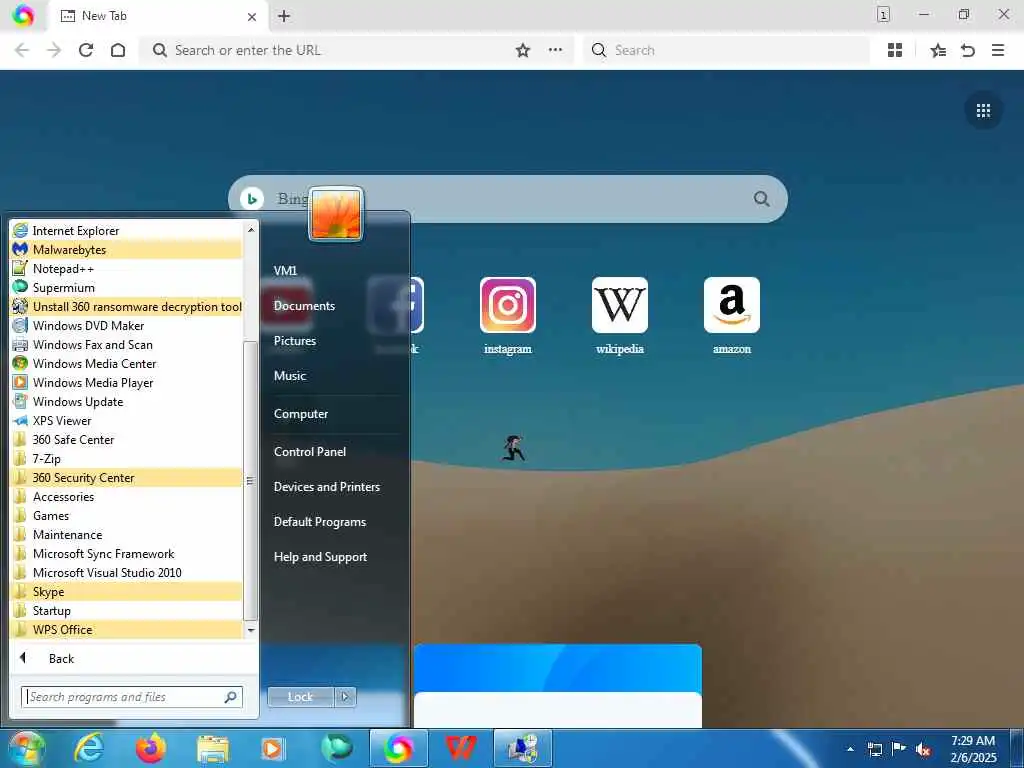Launch Malwarebytes from the Start menu
Screen dimensions: 1024x768
[126, 249]
